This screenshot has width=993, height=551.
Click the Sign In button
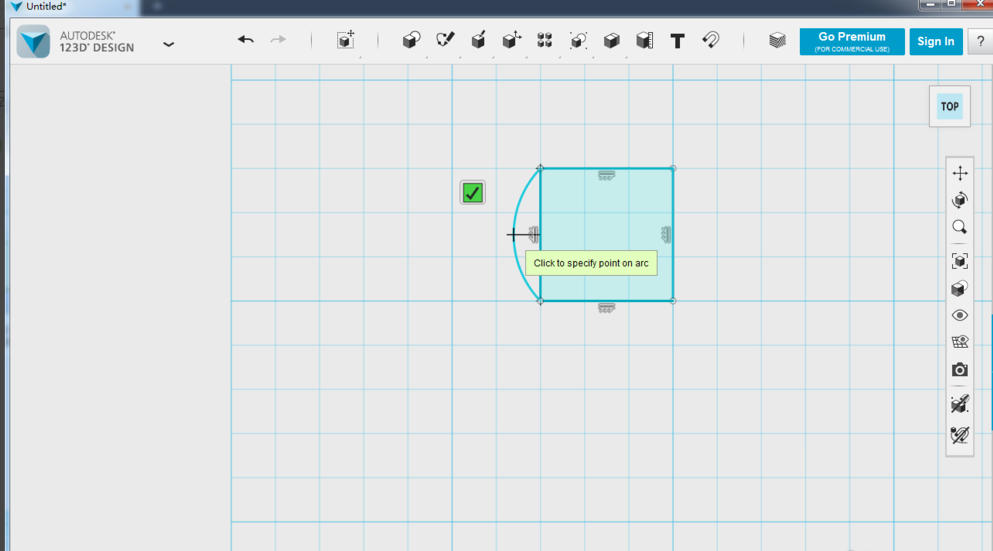(x=936, y=42)
